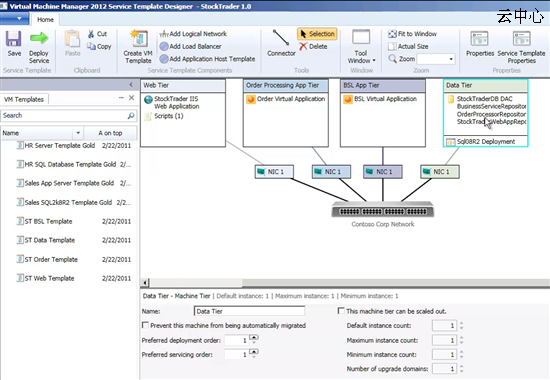Viewport: 550px width, 380px height.
Task: Select the Web Tier NIC 1 node
Action: pos(274,172)
